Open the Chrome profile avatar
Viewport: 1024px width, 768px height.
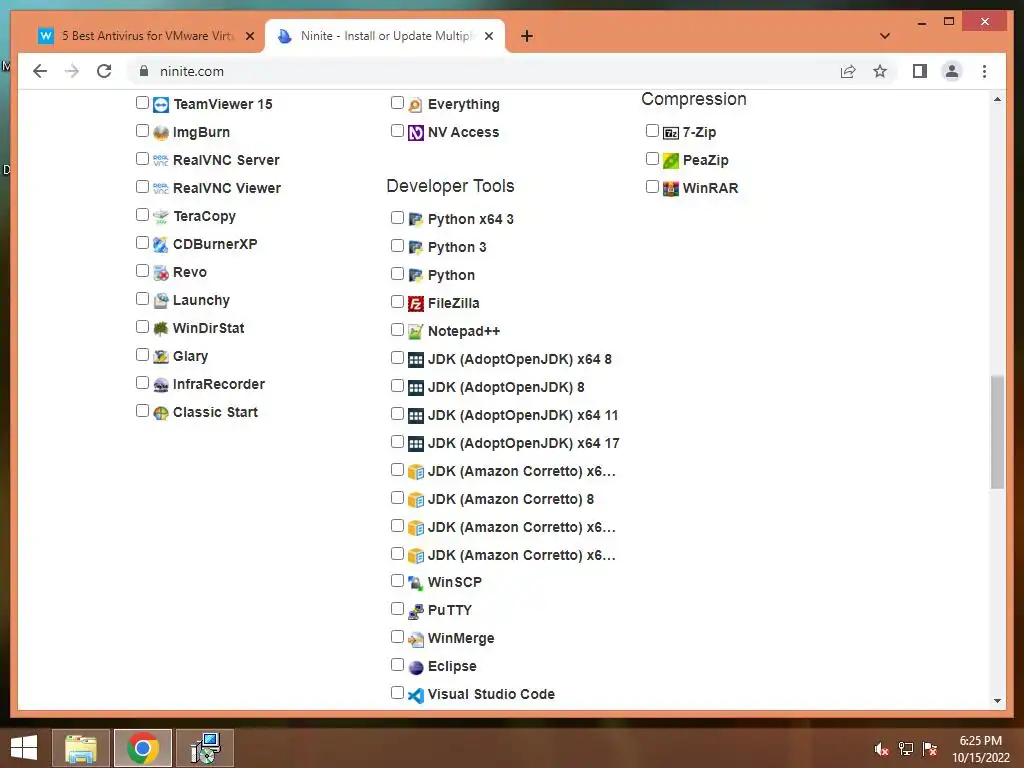pyautogui.click(x=952, y=71)
